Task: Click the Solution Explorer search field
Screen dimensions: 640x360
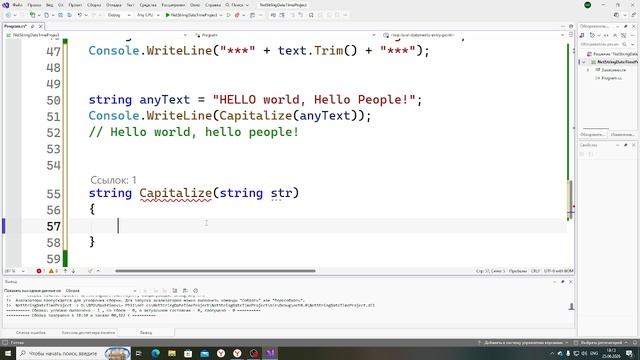Action: point(608,44)
